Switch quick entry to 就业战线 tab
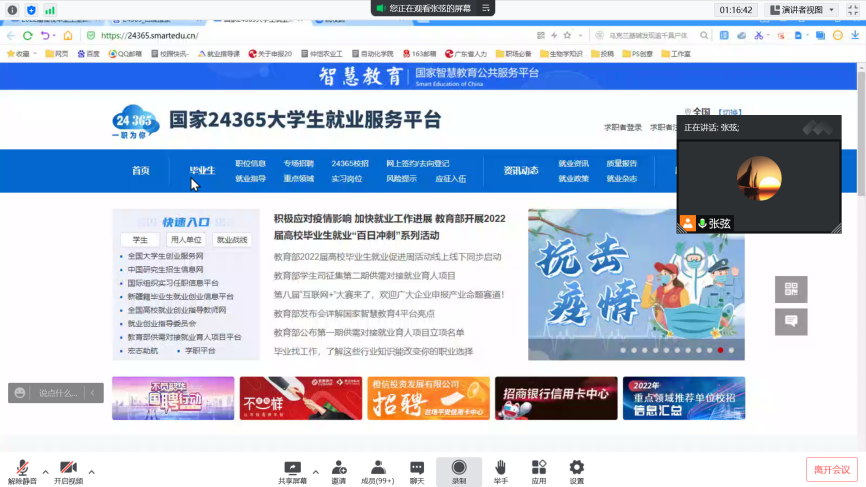This screenshot has height=487, width=866. pos(232,240)
